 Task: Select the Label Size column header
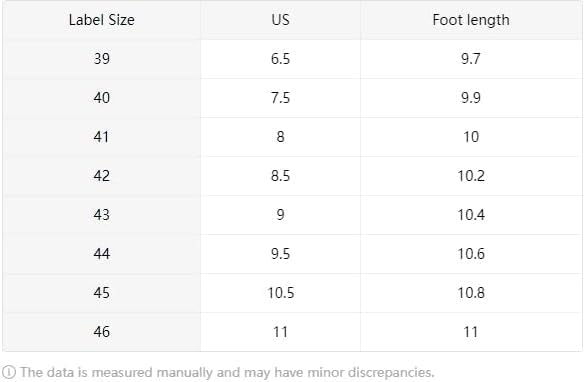point(101,20)
